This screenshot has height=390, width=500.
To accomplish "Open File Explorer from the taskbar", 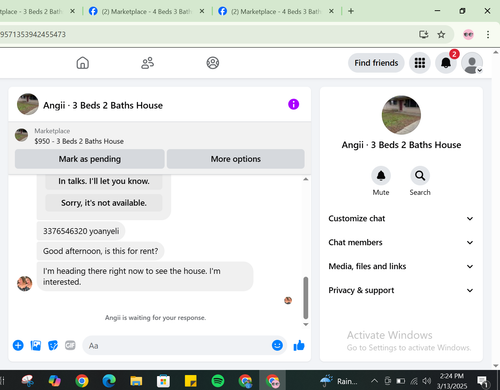I will [x=136, y=380].
